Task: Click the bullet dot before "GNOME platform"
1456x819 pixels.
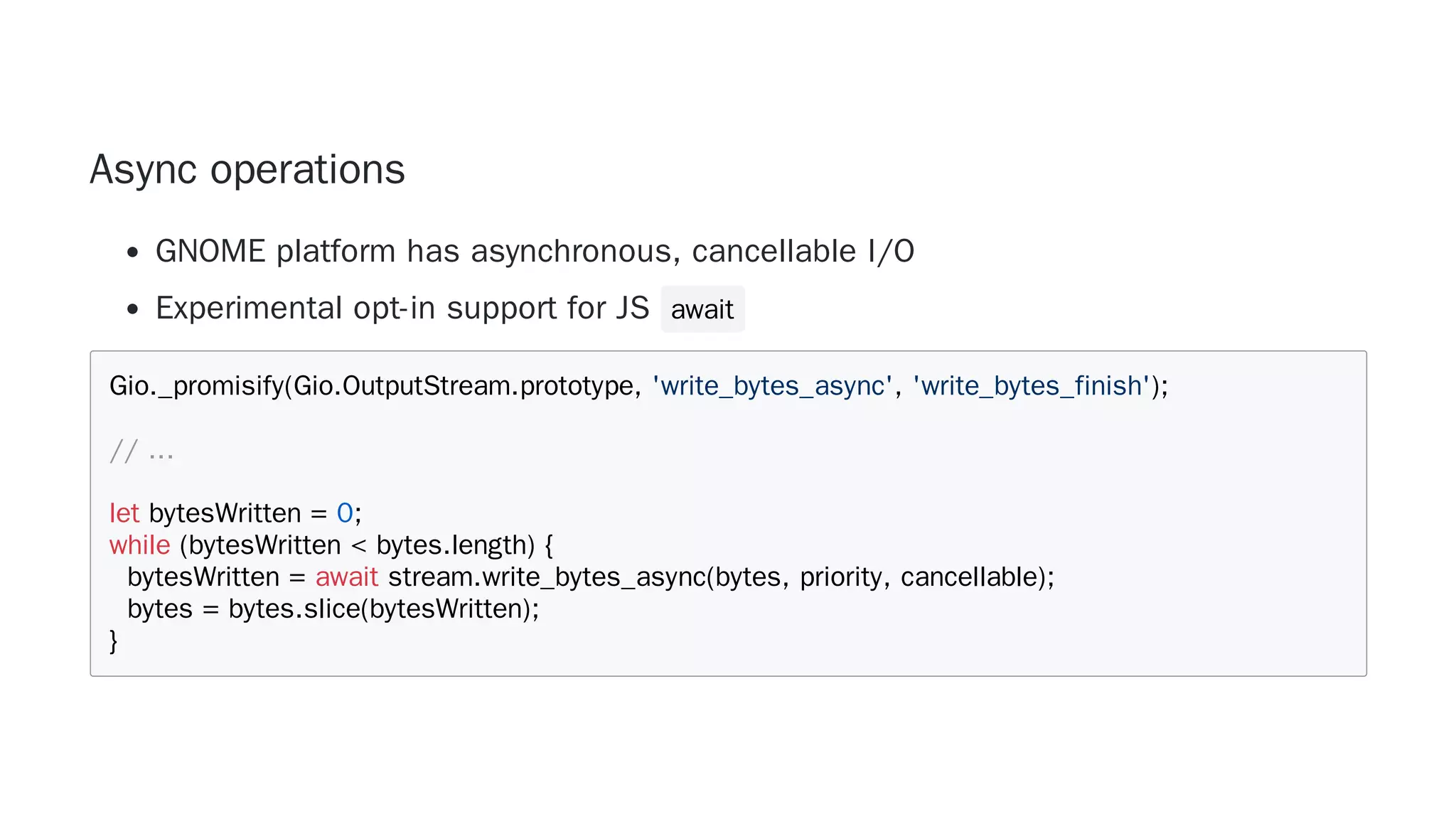Action: pyautogui.click(x=132, y=252)
